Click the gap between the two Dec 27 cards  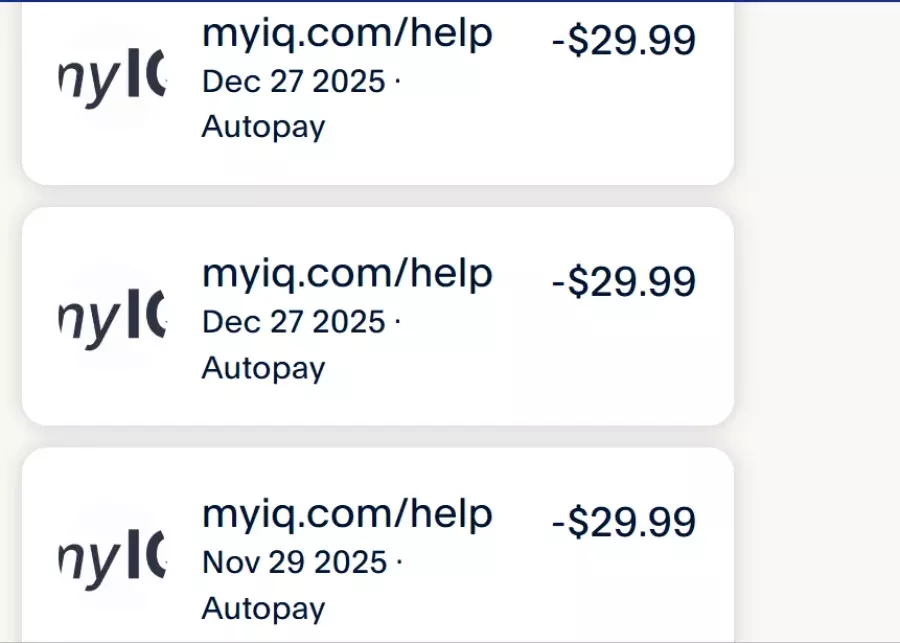378,196
